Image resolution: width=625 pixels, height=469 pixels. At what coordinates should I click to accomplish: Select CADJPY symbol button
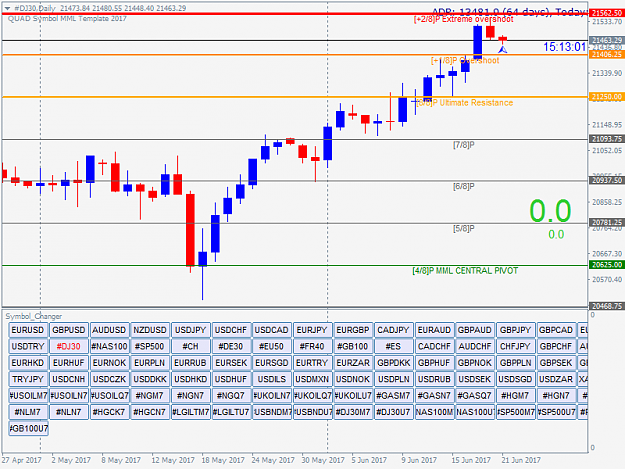(394, 330)
